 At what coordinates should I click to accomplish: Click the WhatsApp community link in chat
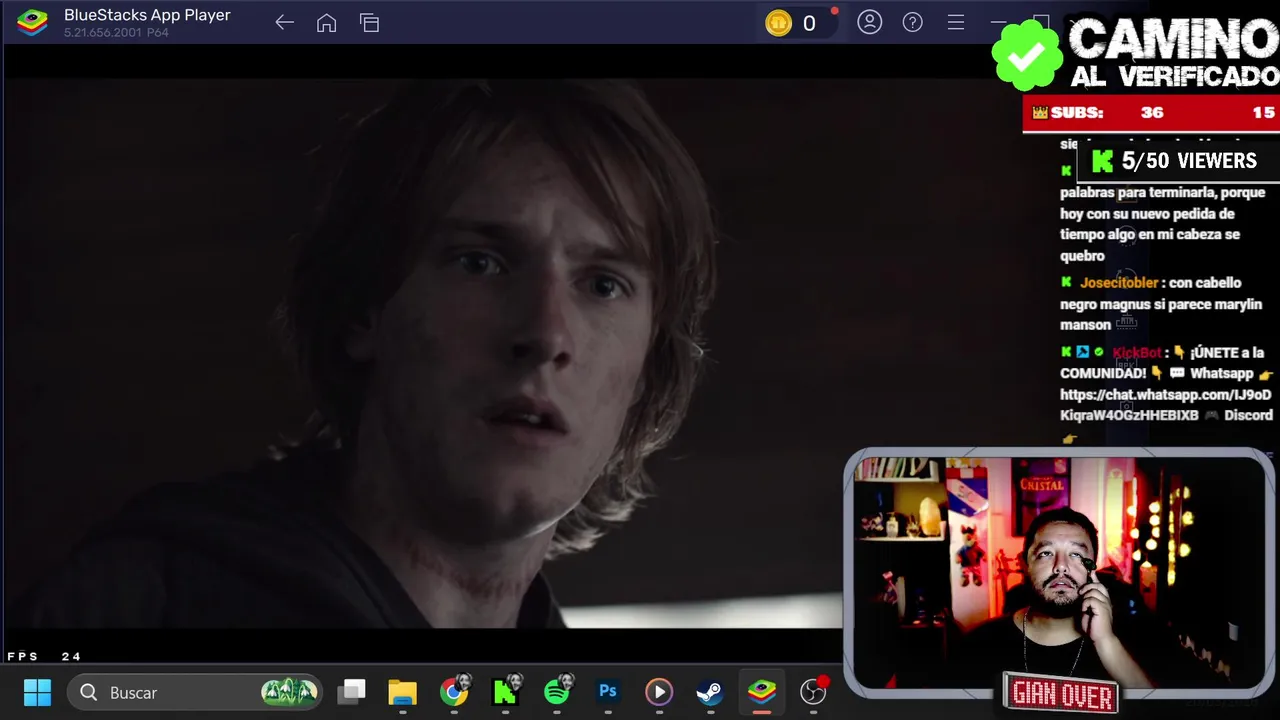coord(1165,405)
